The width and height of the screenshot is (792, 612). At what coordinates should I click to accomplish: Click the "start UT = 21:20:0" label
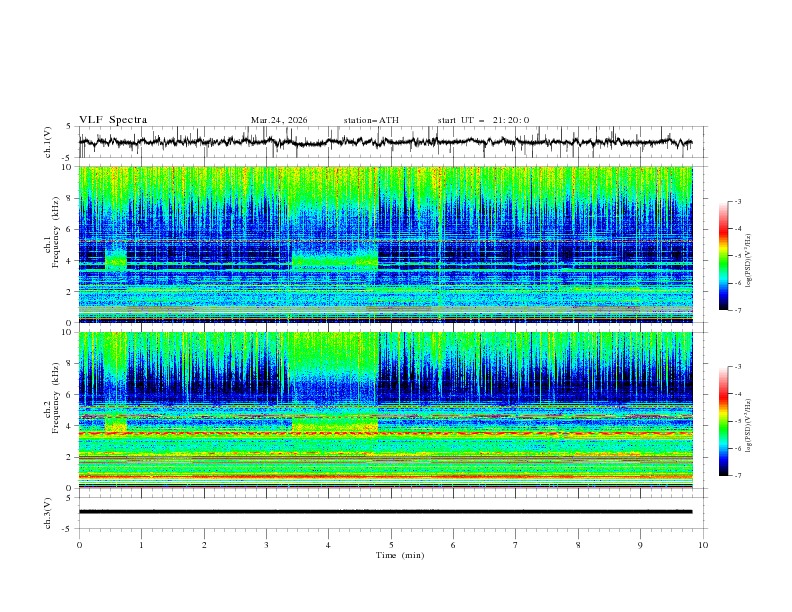[483, 120]
